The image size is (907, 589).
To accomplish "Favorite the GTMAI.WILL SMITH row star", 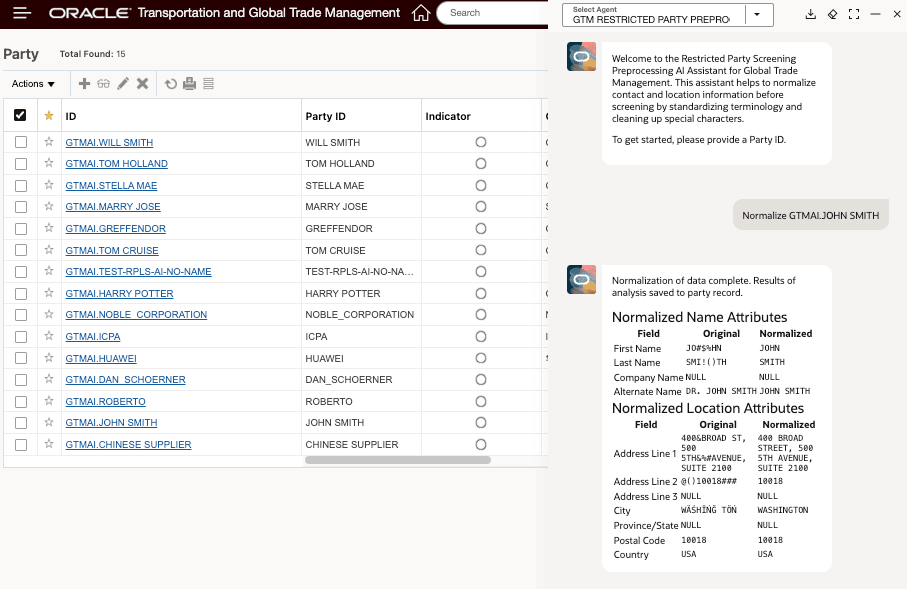I will click(x=49, y=142).
